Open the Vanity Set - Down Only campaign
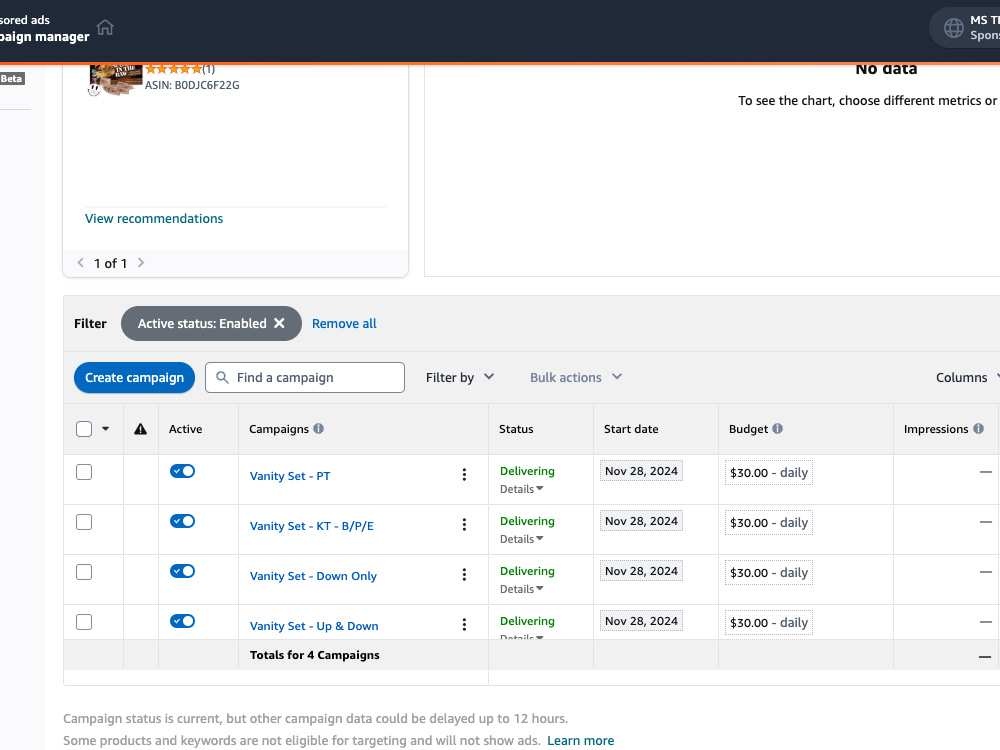Image resolution: width=1000 pixels, height=750 pixels. pyautogui.click(x=313, y=576)
